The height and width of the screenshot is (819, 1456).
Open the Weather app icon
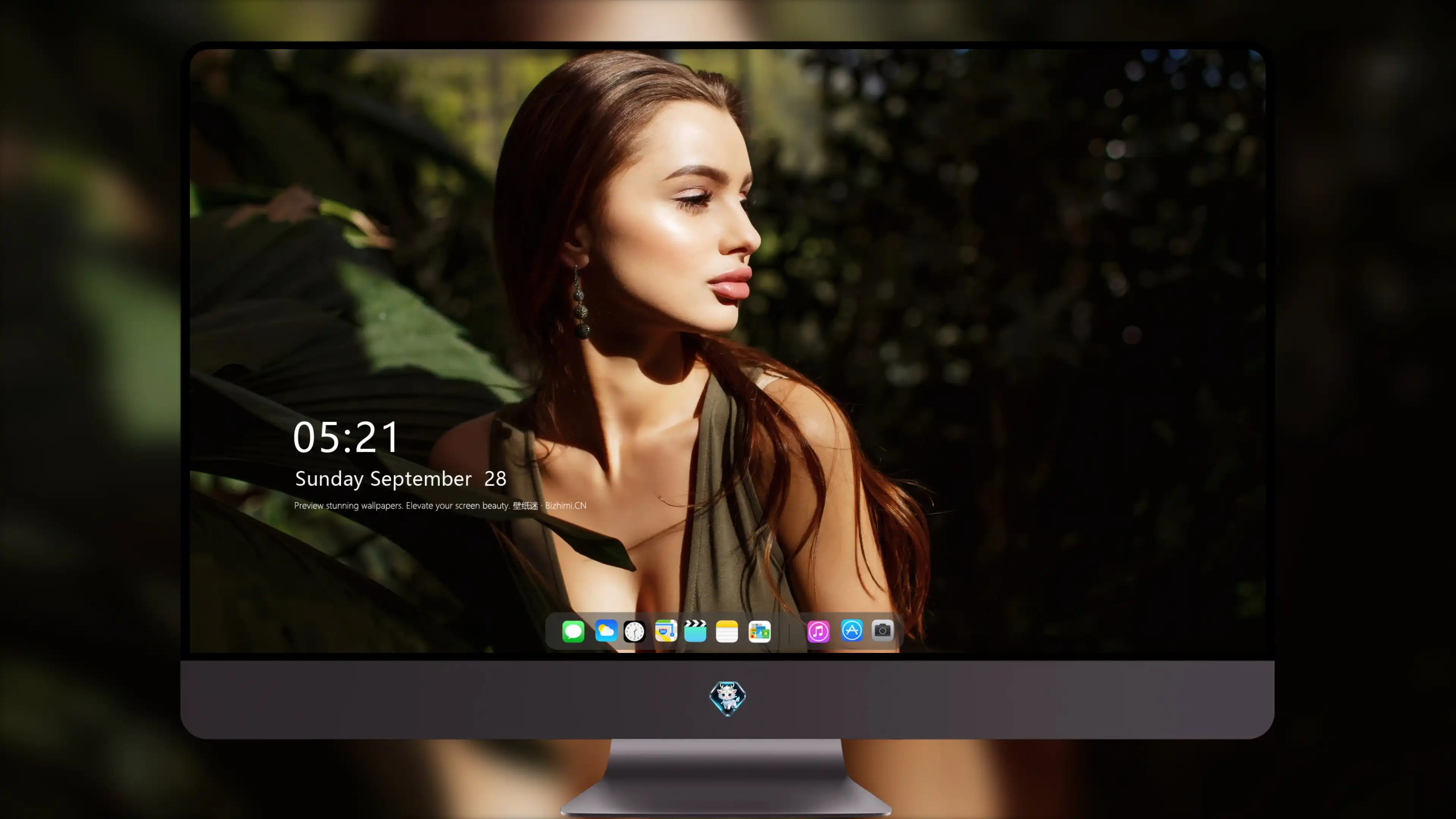[x=606, y=631]
